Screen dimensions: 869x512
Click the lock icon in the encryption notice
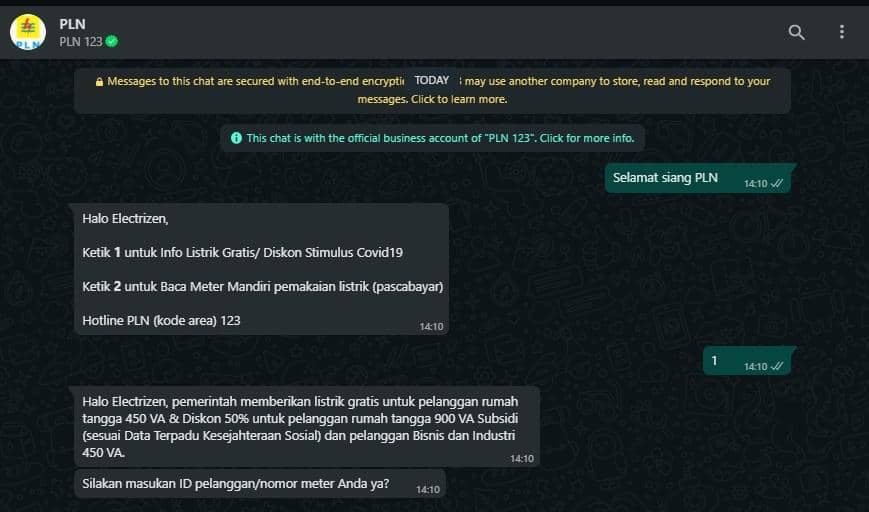pos(99,82)
